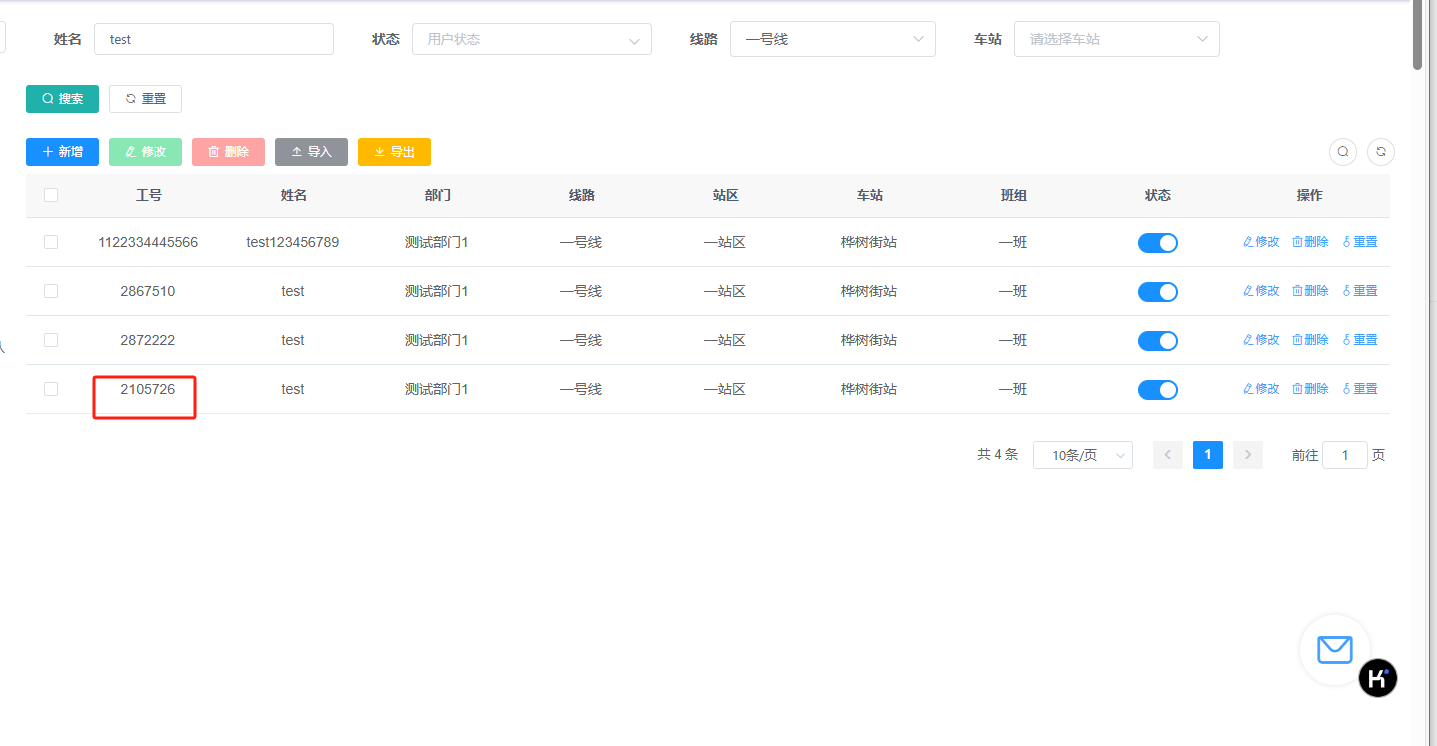Toggle the status switch for test123456789

tap(1157, 243)
